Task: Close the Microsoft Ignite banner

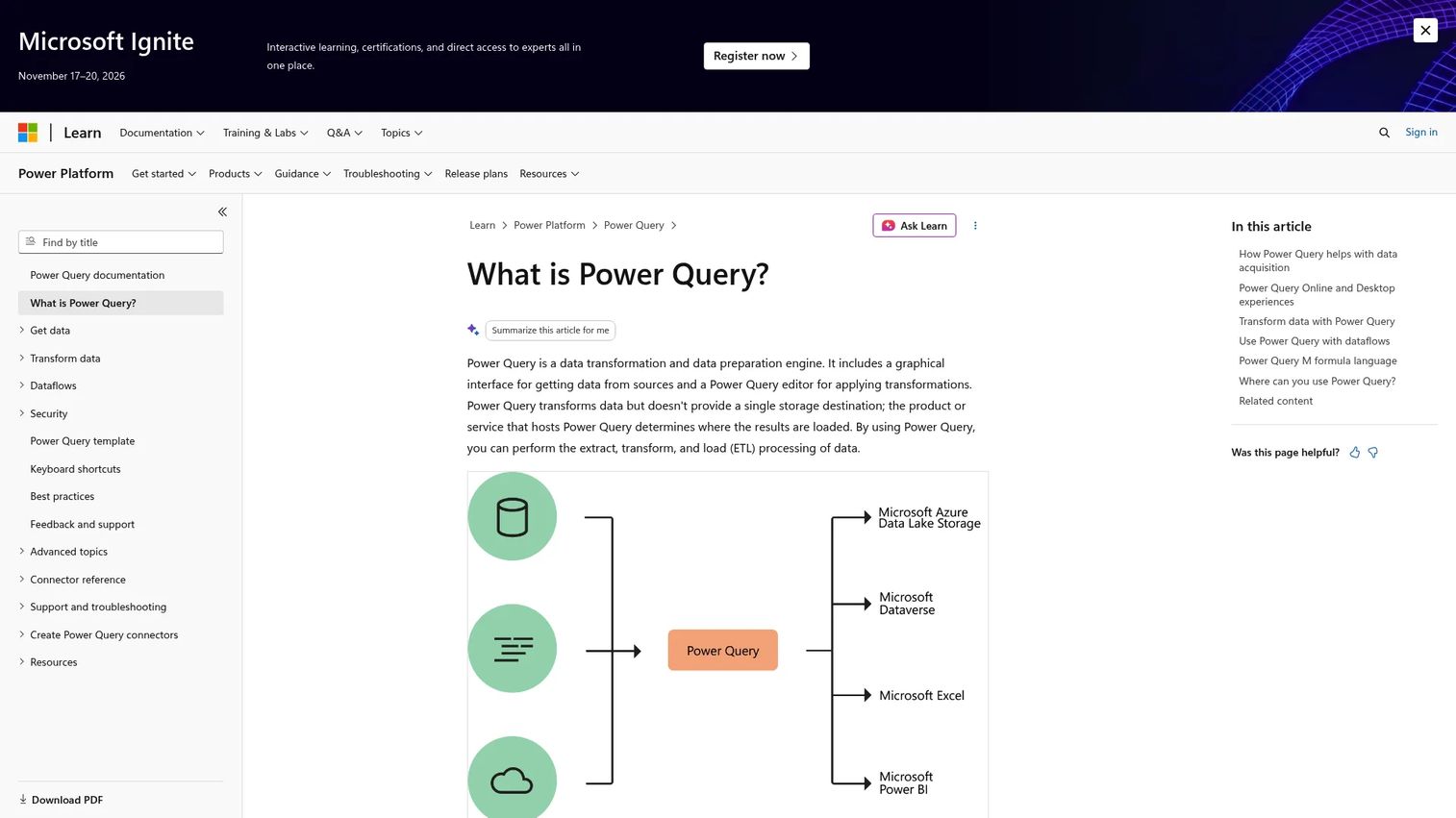Action: 1425,30
